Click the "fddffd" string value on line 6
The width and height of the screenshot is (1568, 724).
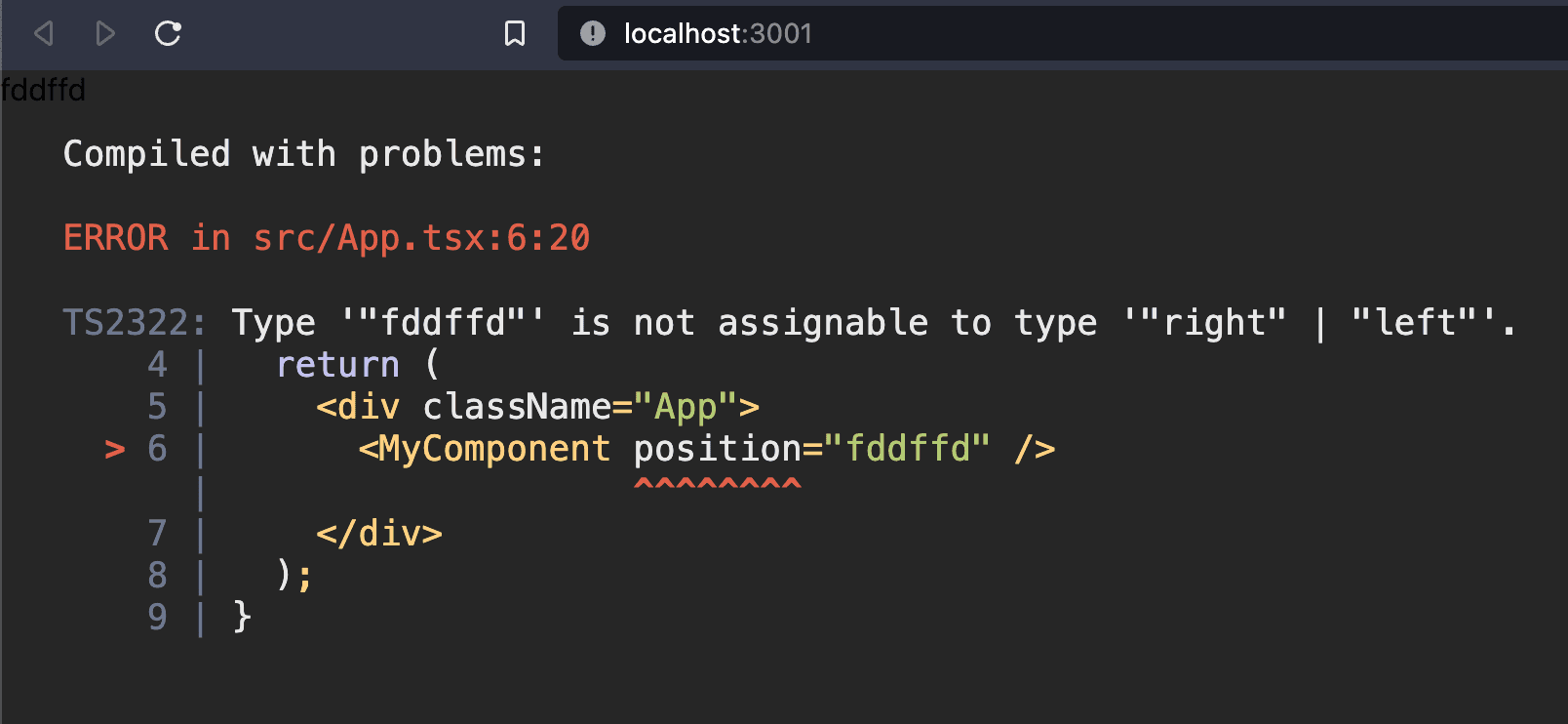pyautogui.click(x=908, y=449)
